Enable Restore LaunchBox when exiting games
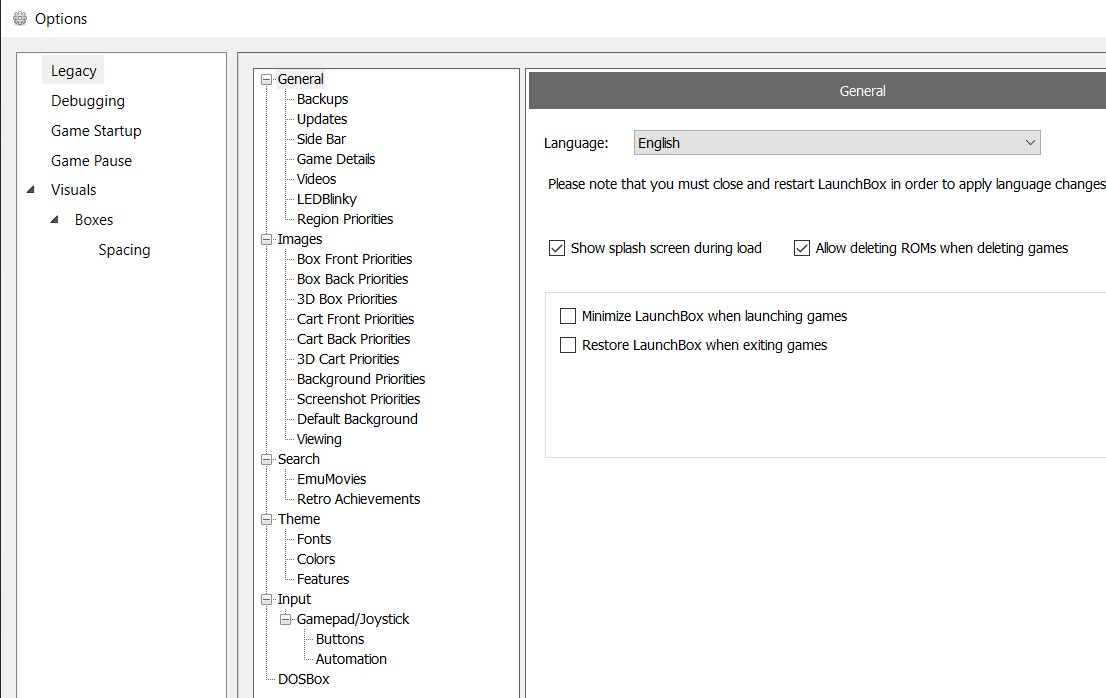Screen dimensions: 1106x698 [568, 345]
